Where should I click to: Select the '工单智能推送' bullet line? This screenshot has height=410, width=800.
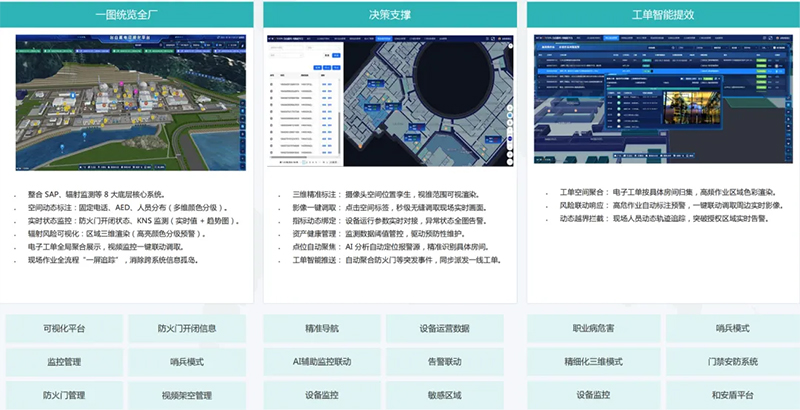(x=397, y=261)
